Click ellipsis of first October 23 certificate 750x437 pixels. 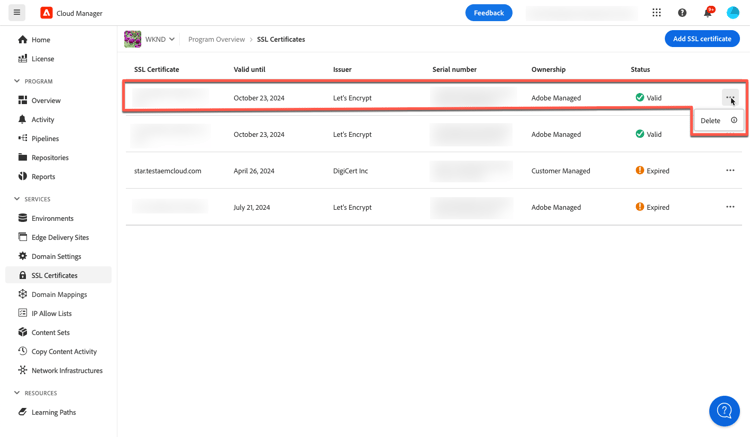pos(730,98)
